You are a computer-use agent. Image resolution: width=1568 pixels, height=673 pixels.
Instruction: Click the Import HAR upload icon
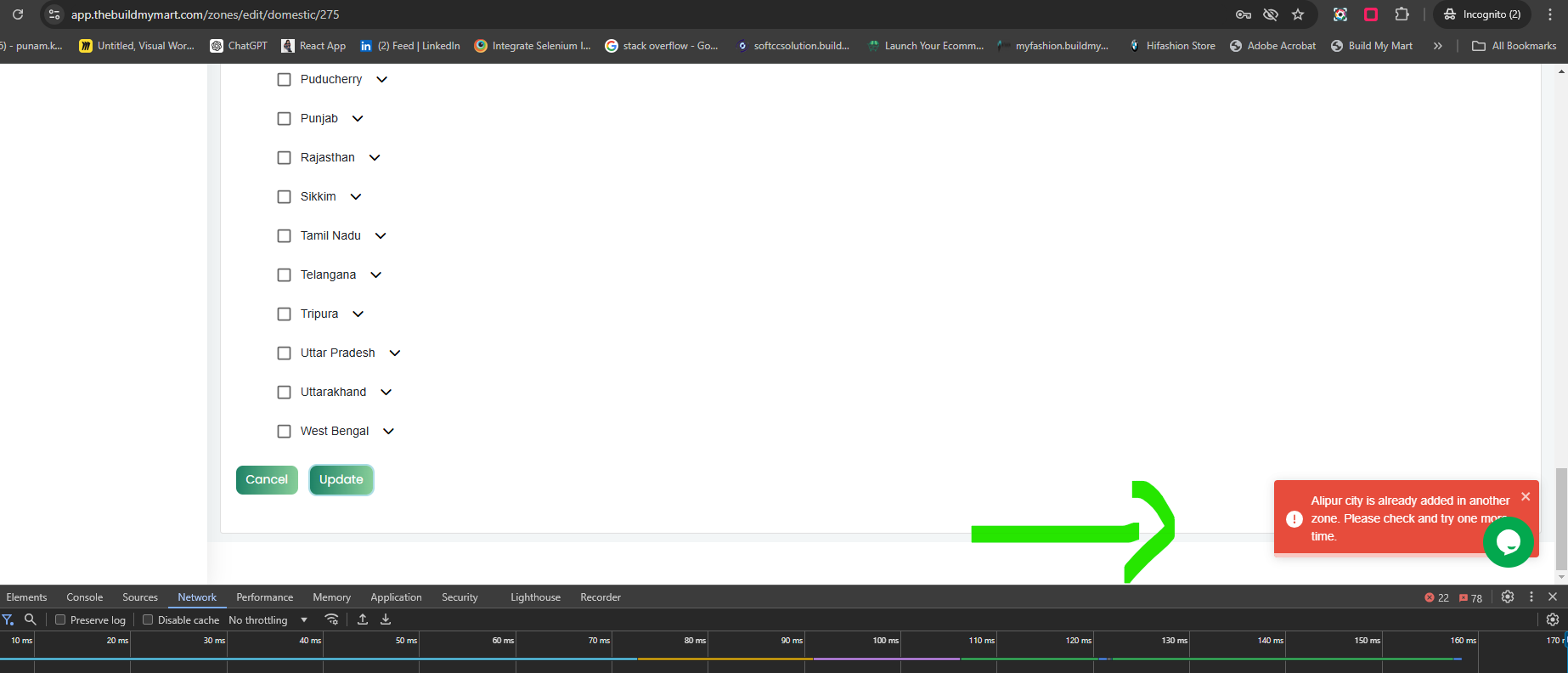pyautogui.click(x=363, y=619)
